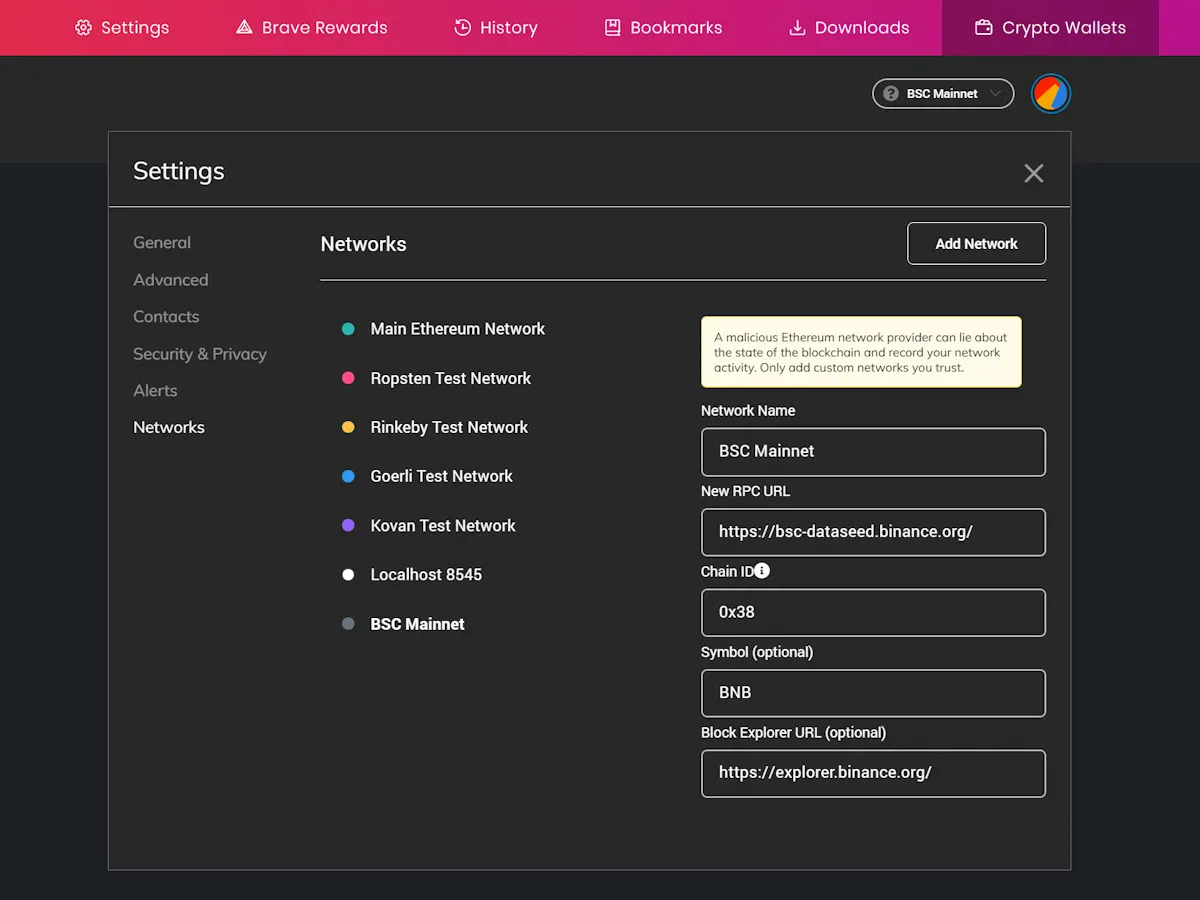The image size is (1200, 900).
Task: Go to the Bookmarks tab
Action: tap(663, 28)
